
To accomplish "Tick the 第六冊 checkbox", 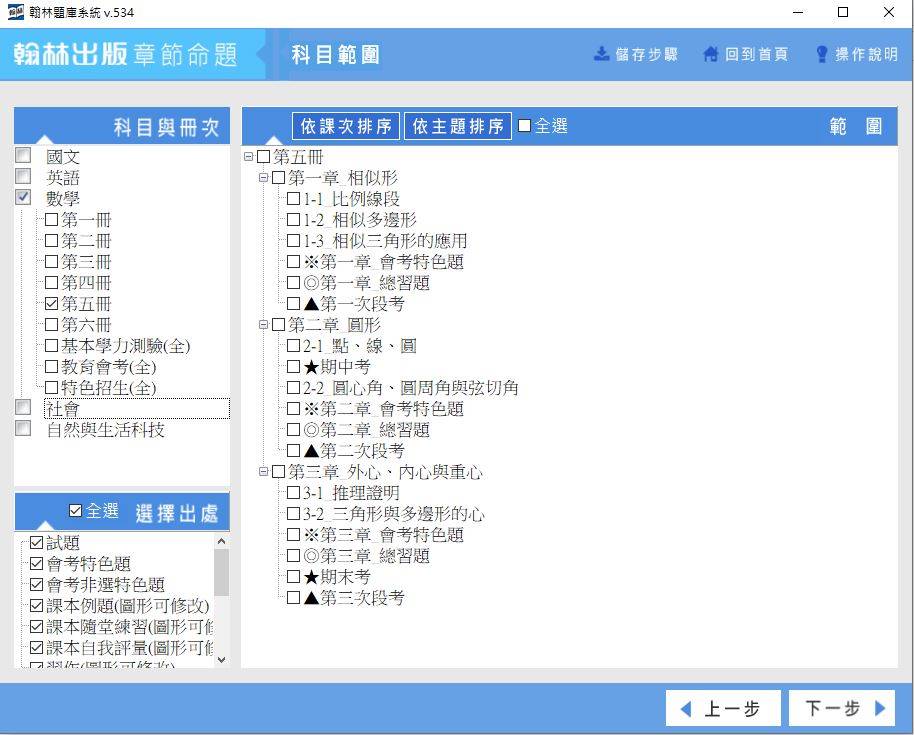I will pyautogui.click(x=51, y=325).
